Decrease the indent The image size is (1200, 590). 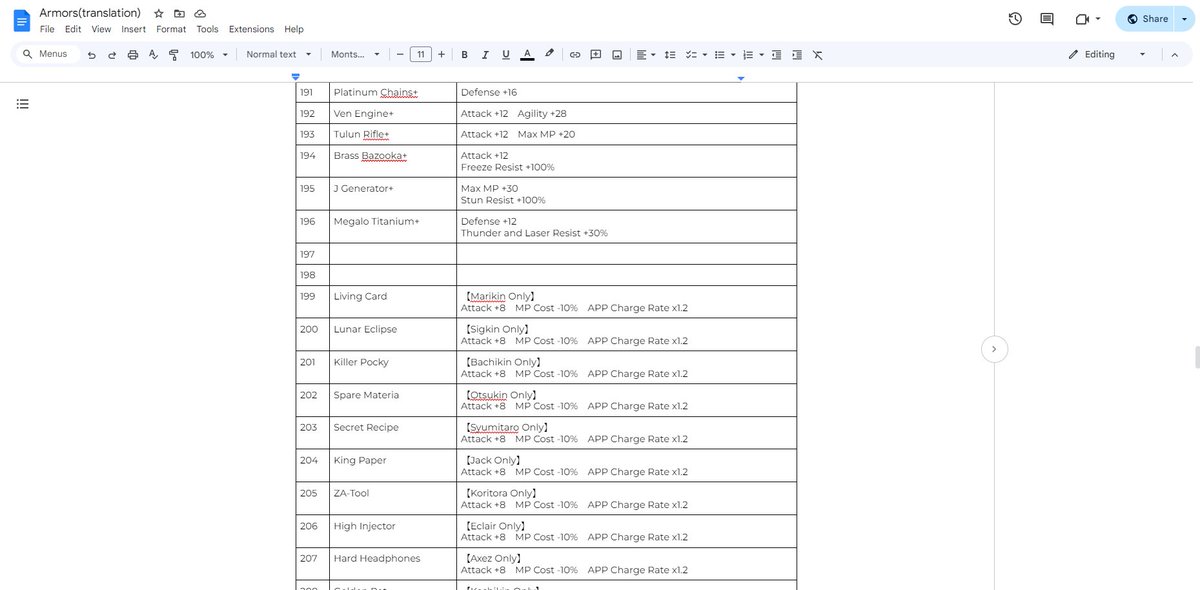pos(776,55)
